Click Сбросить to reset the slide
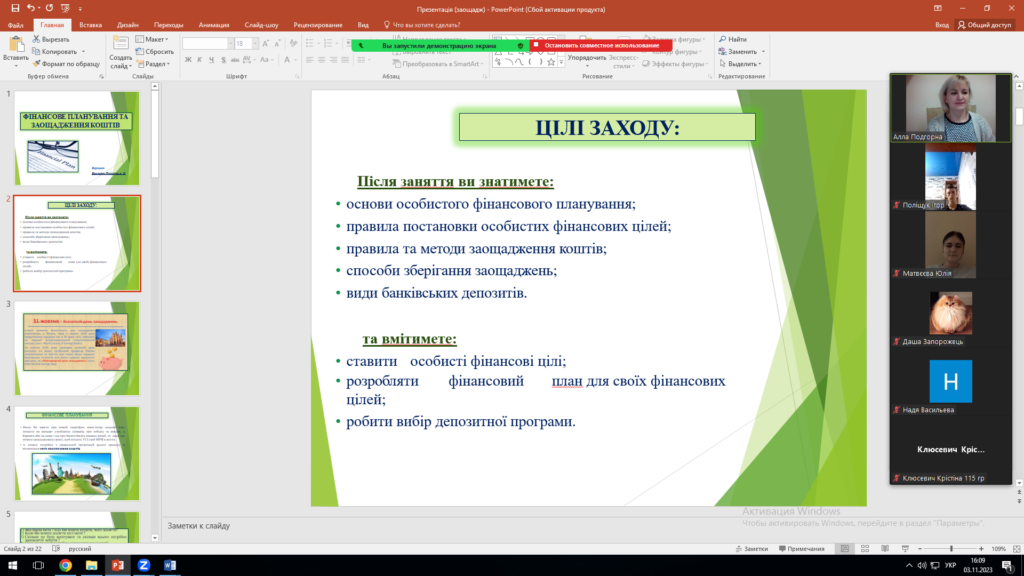The height and width of the screenshot is (576, 1024). click(x=155, y=52)
